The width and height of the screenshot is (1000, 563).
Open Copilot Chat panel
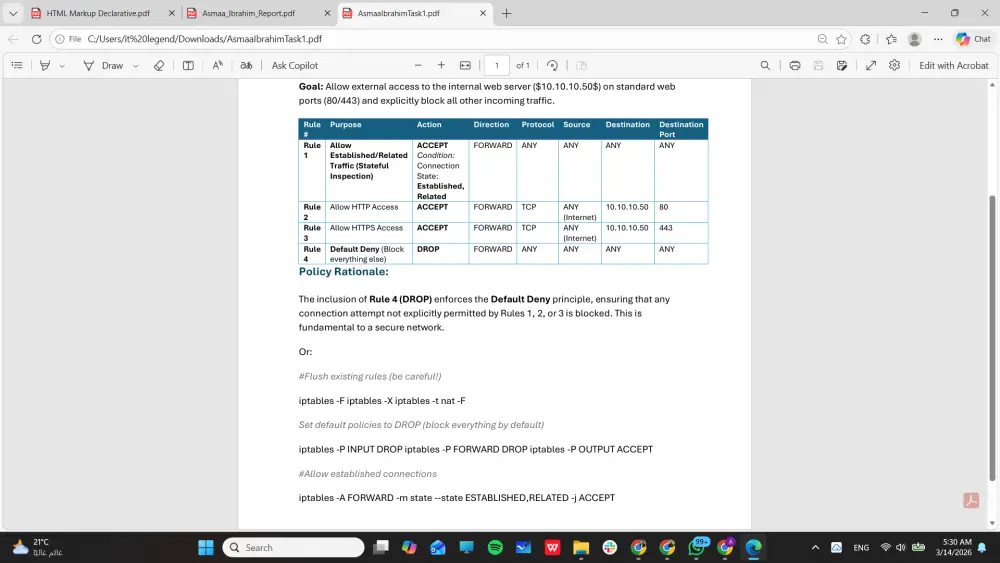point(973,39)
